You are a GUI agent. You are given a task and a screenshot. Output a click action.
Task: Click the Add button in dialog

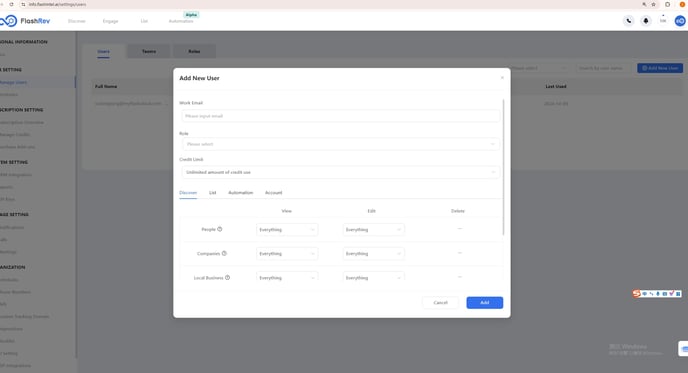click(x=484, y=302)
